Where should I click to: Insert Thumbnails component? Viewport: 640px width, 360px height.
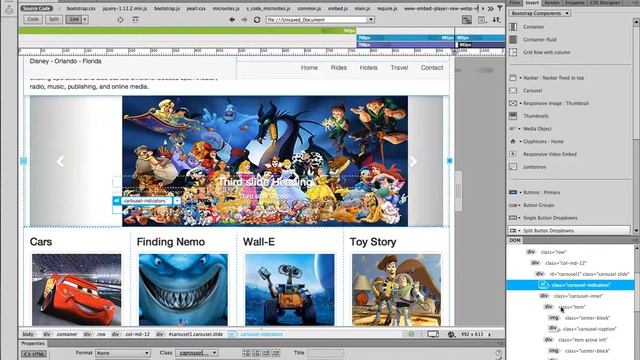pos(536,116)
